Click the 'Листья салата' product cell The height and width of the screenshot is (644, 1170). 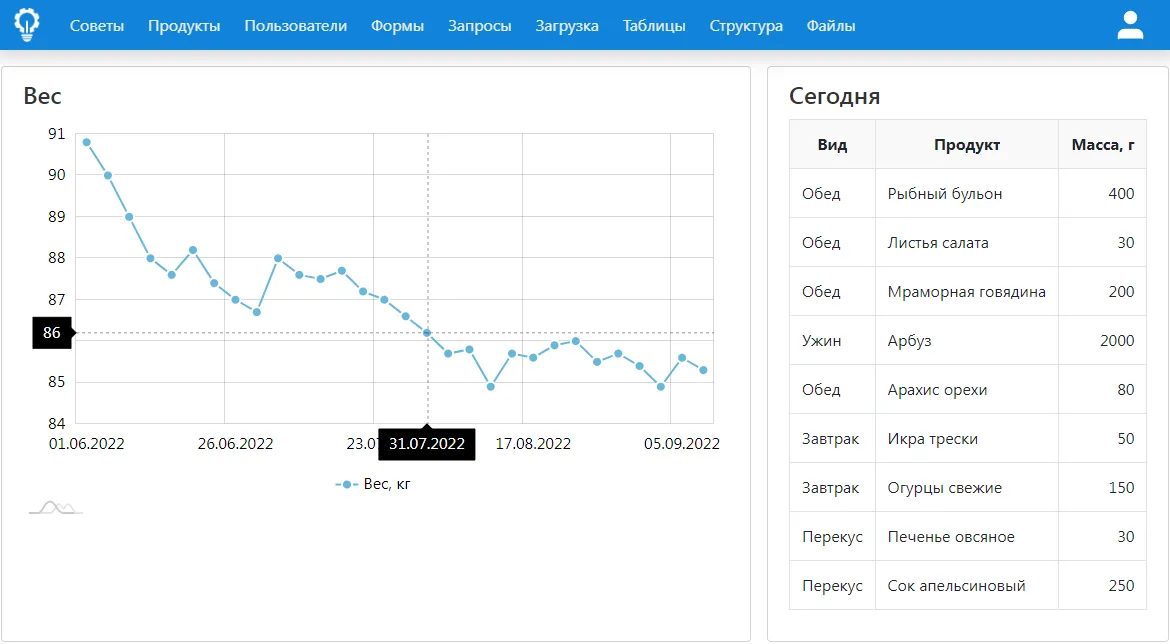click(967, 243)
